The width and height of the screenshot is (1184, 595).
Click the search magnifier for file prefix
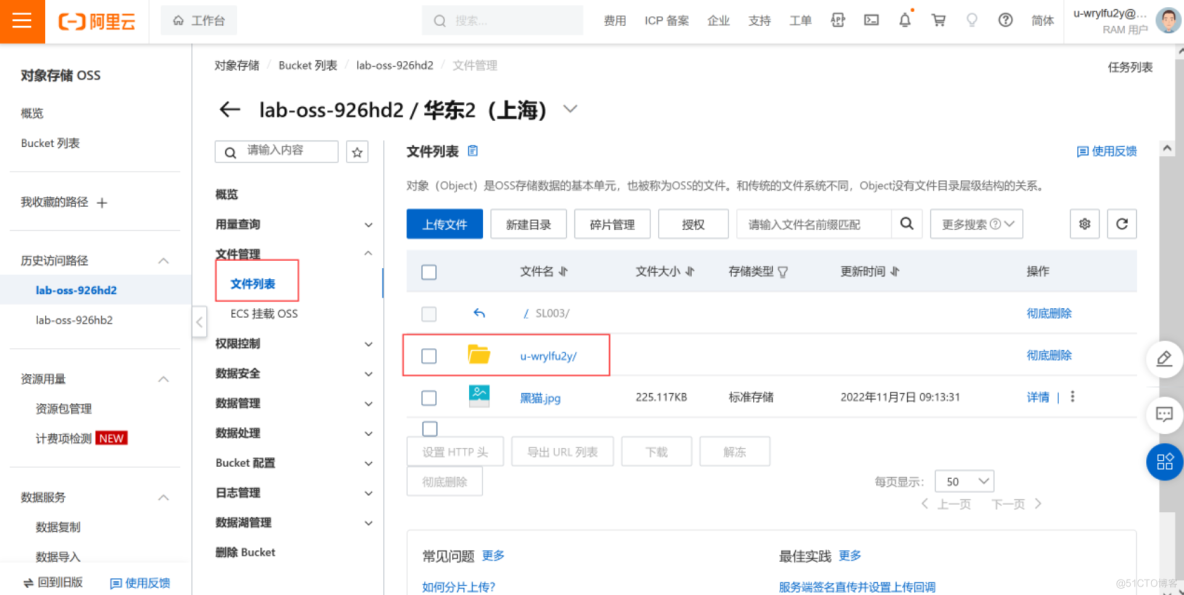tap(906, 224)
